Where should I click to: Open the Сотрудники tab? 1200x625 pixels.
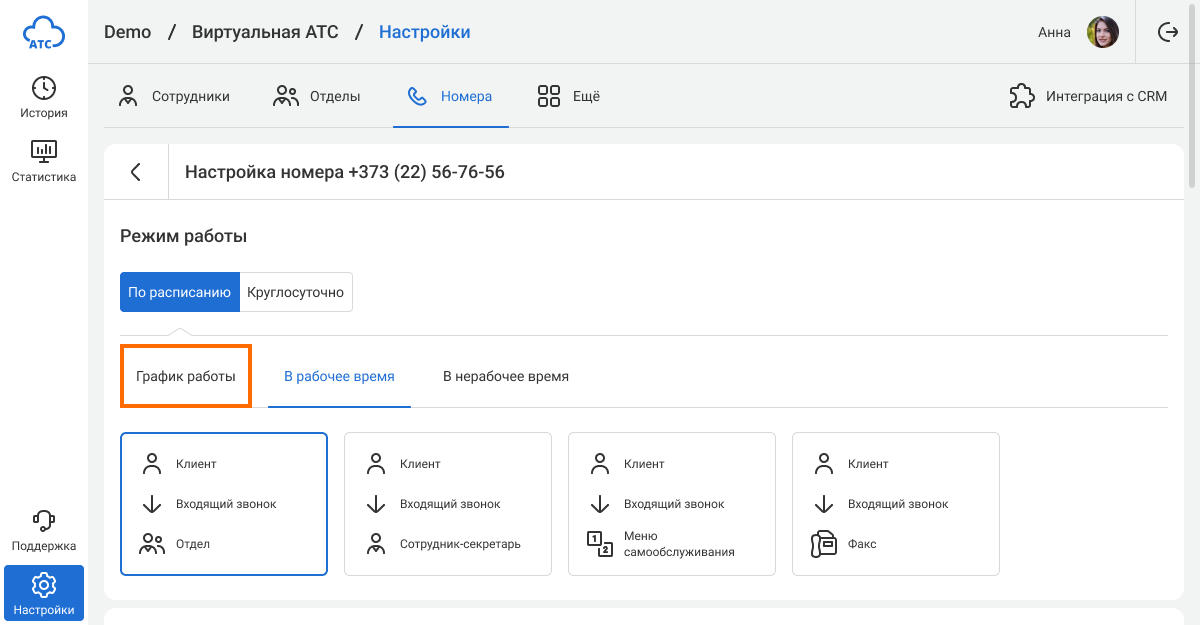174,97
